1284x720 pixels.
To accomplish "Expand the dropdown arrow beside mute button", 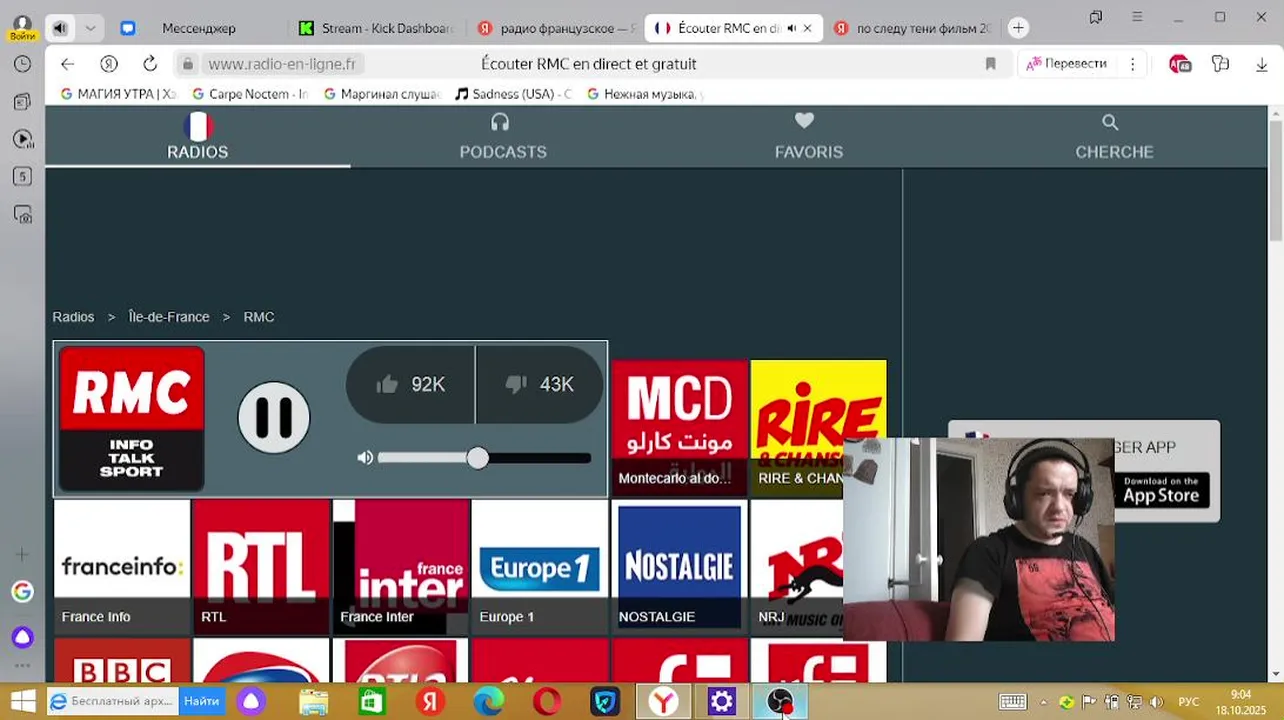I will (90, 28).
